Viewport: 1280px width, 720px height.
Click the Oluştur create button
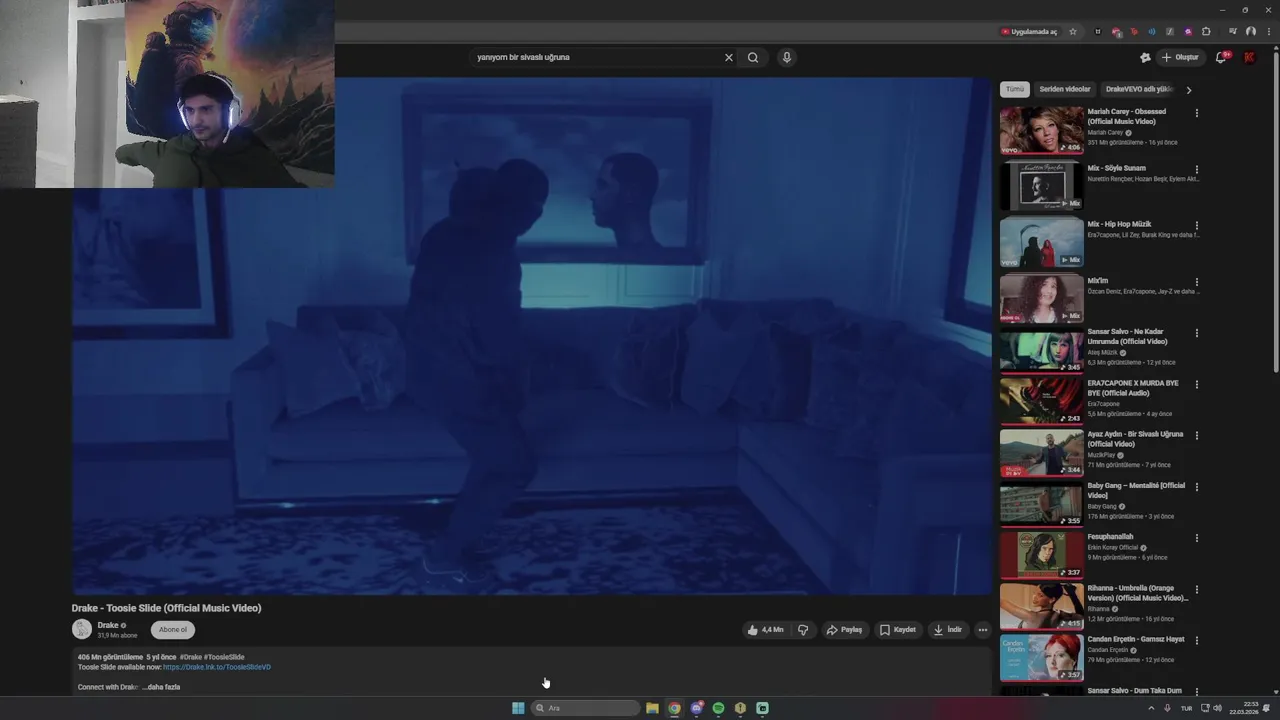1180,57
